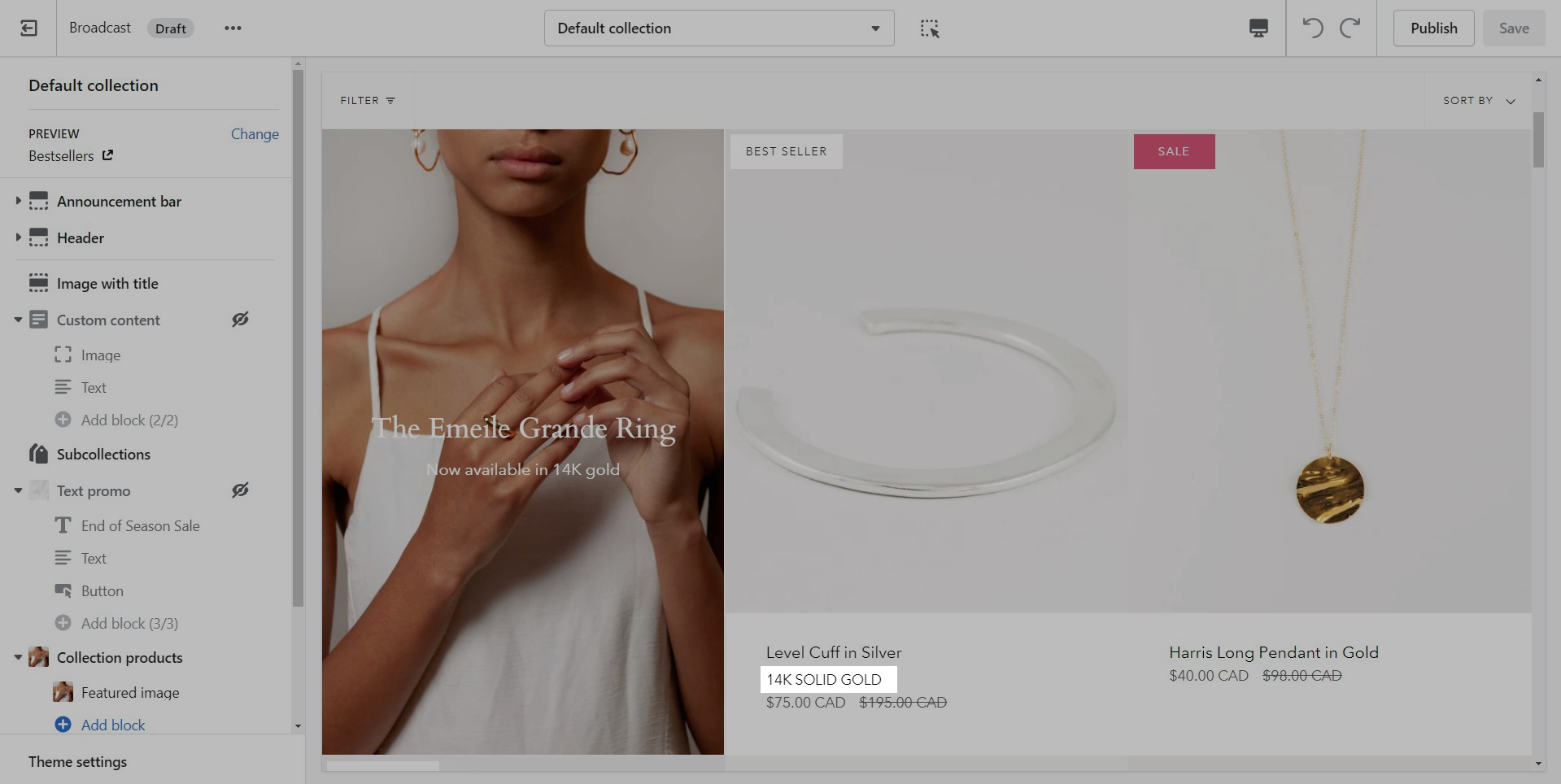
Task: Click the exit editor icon
Action: (x=28, y=28)
